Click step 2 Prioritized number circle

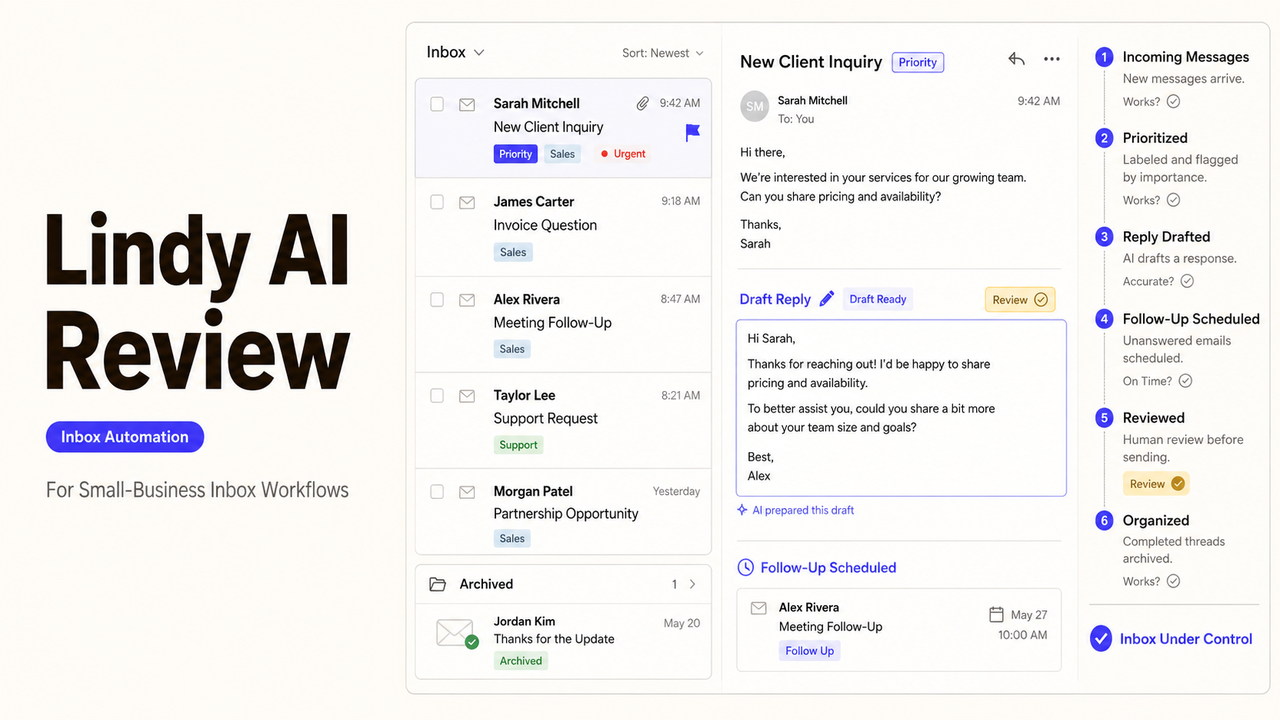click(1104, 138)
